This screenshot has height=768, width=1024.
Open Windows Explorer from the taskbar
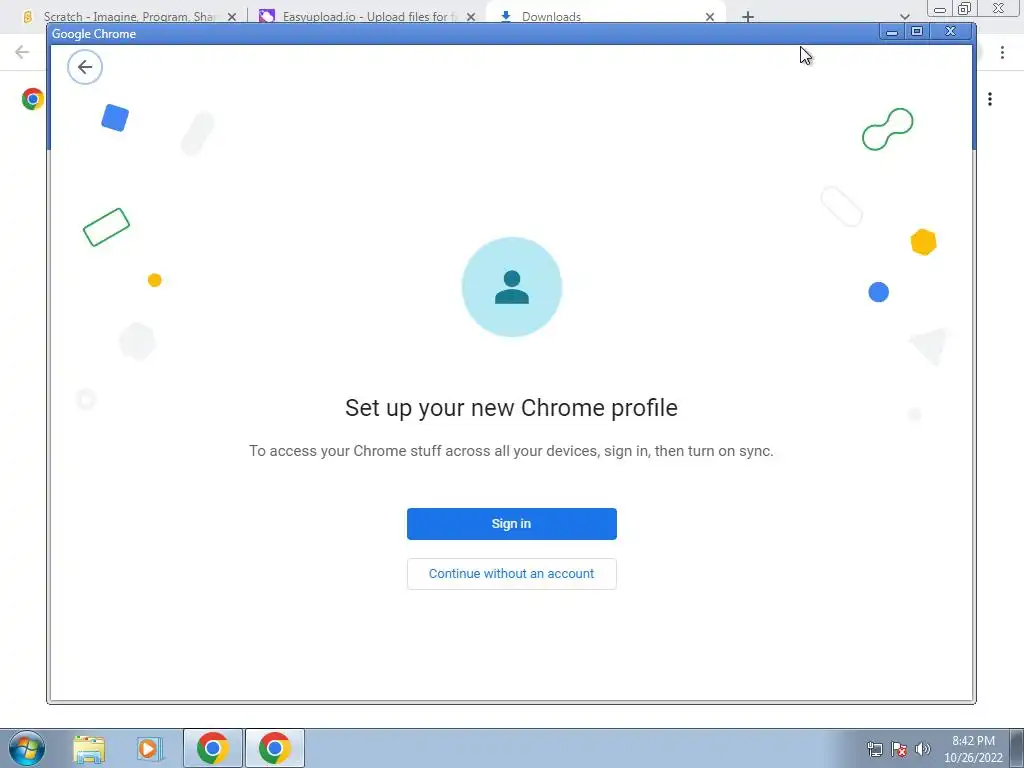(x=89, y=748)
